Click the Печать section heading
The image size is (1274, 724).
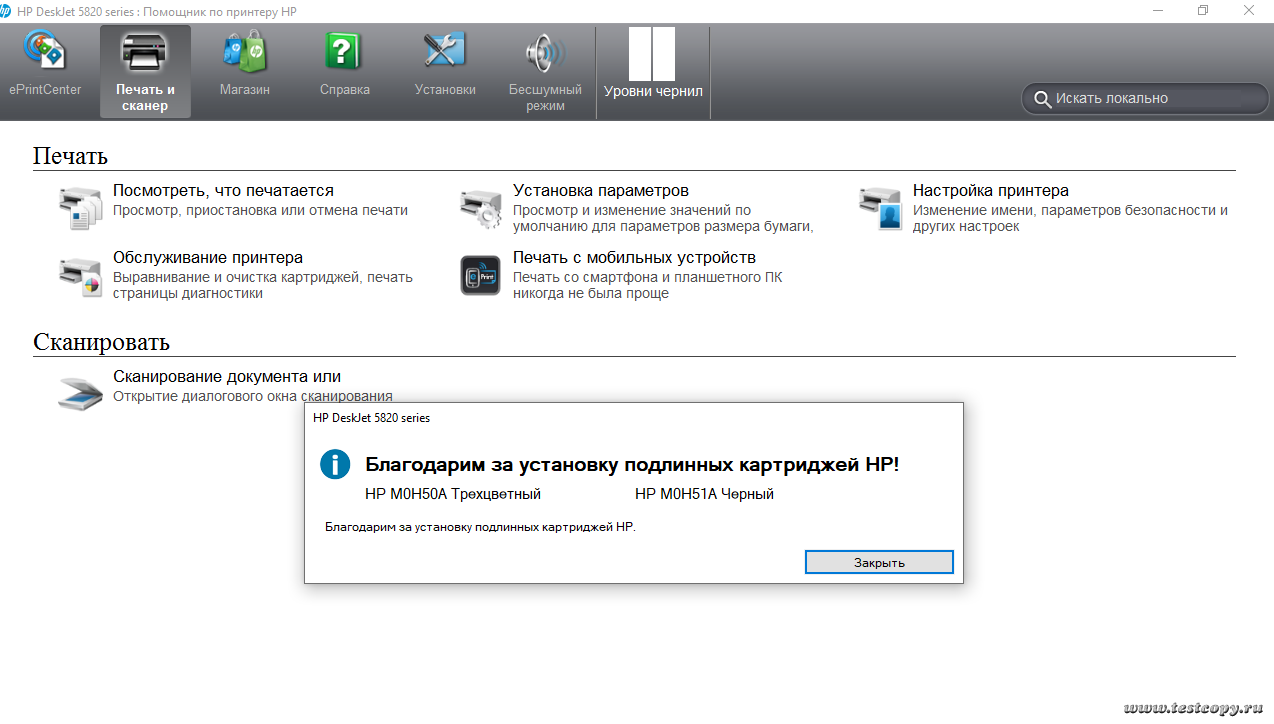point(70,156)
